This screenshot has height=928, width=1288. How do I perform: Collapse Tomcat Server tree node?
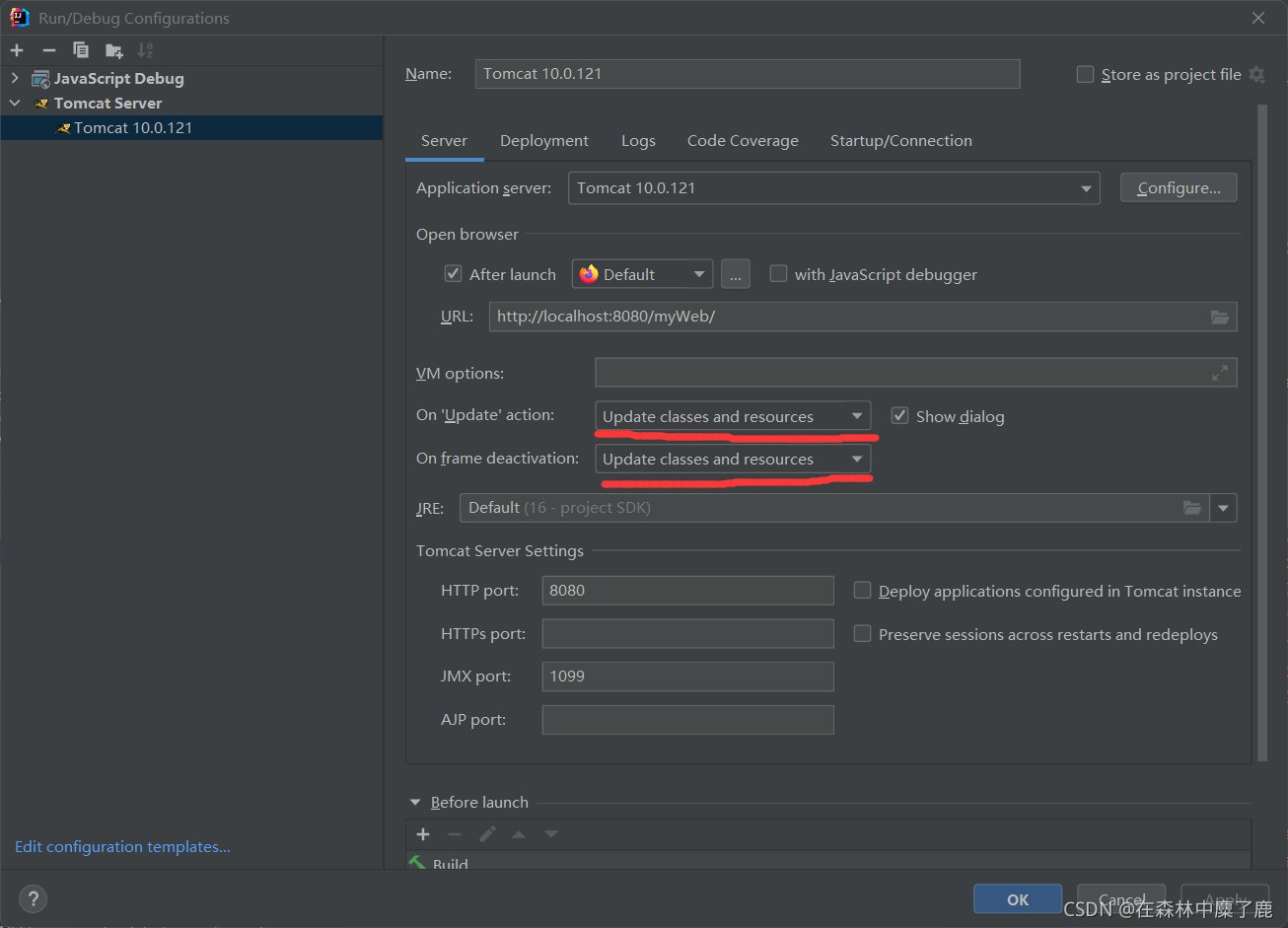(x=15, y=103)
